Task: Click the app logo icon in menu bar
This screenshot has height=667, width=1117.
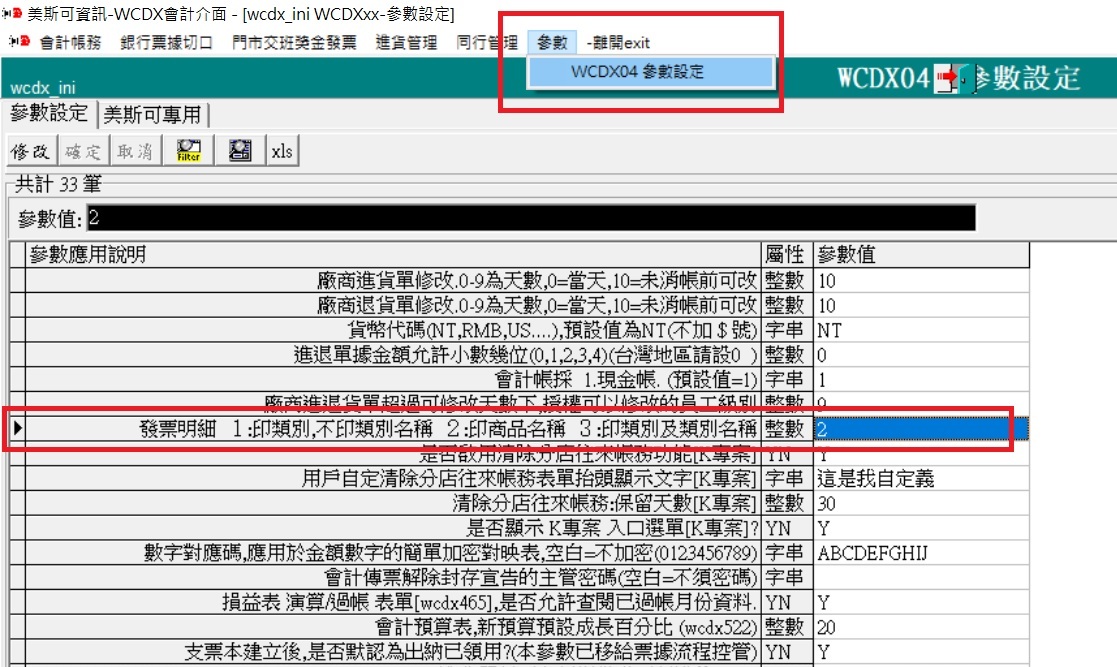Action: click(17, 42)
